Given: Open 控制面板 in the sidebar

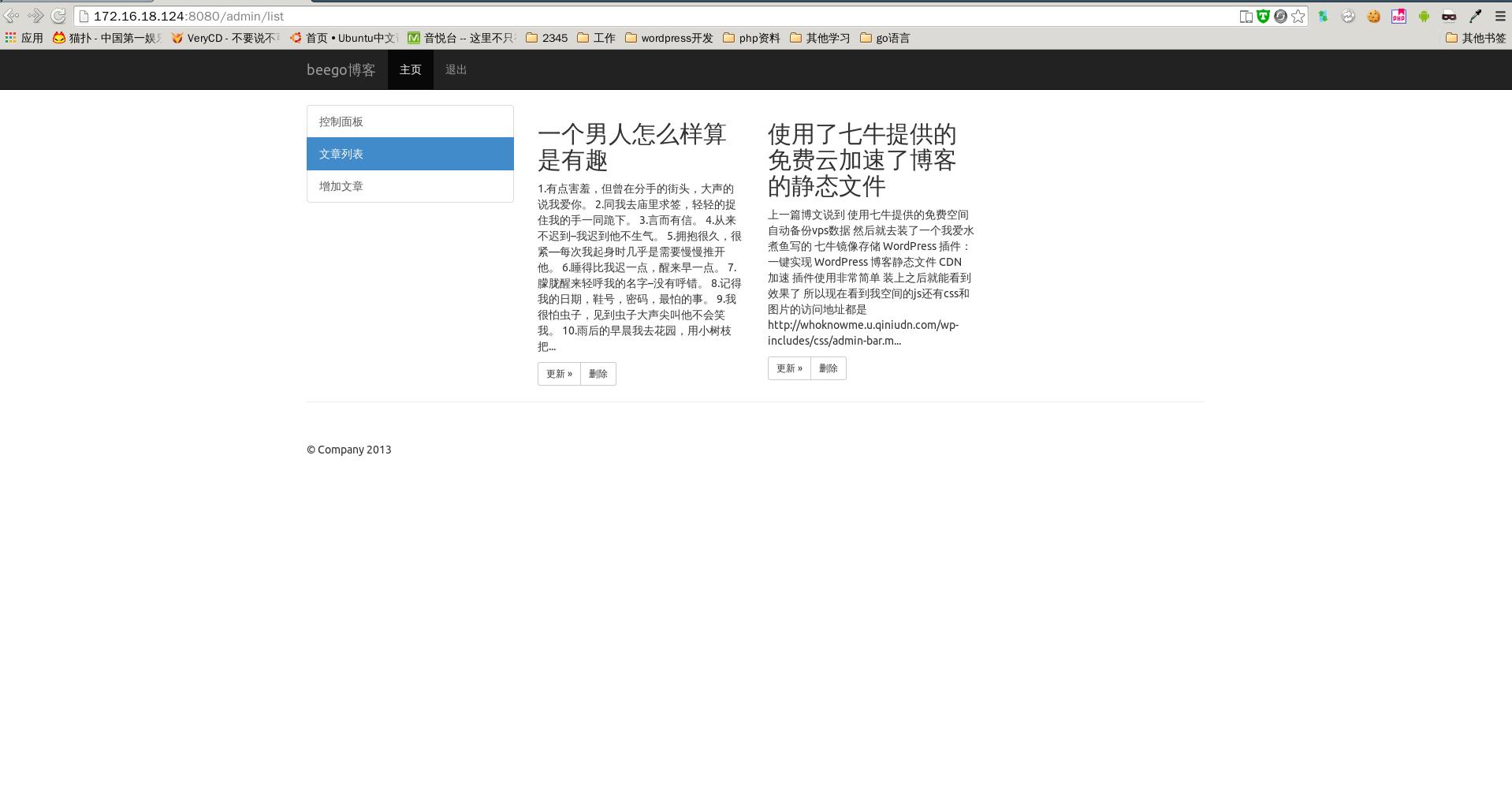Looking at the screenshot, I should pos(410,121).
